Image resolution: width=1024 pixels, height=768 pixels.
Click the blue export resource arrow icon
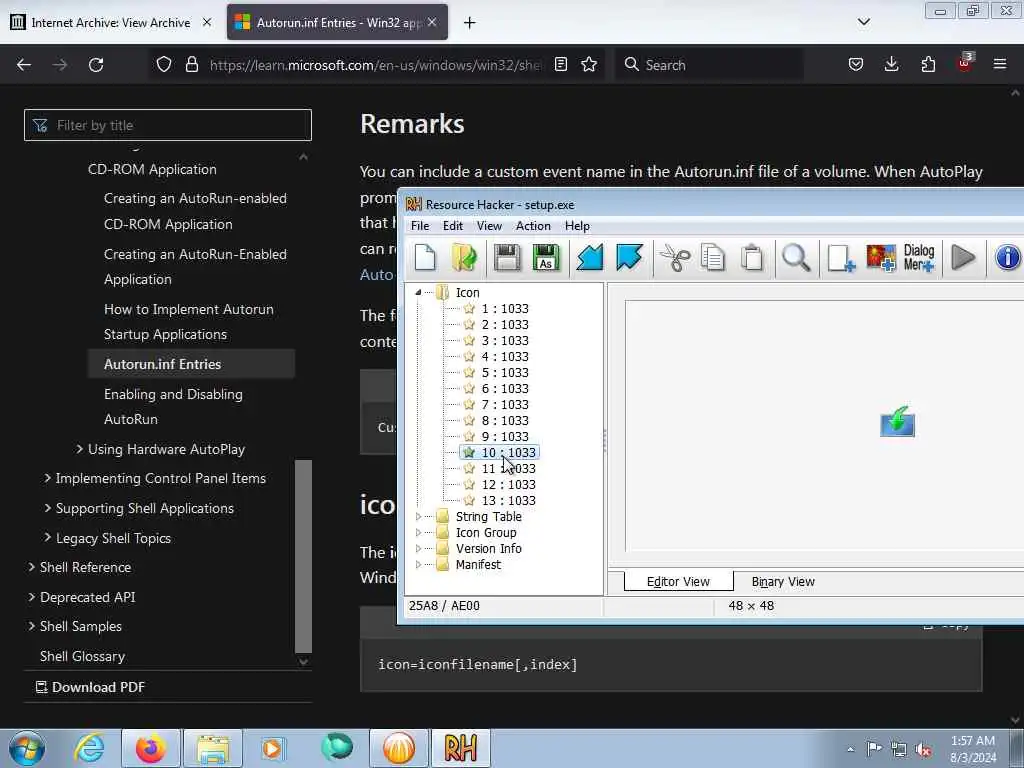click(629, 257)
